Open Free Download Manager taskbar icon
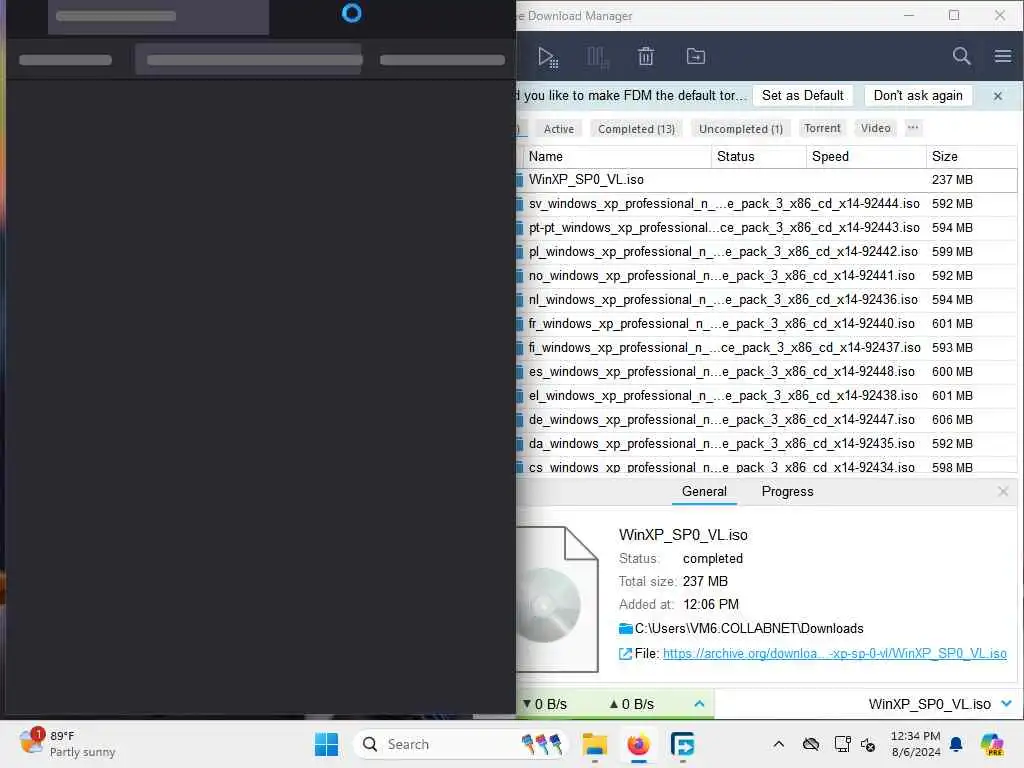The image size is (1024, 768). [x=682, y=744]
